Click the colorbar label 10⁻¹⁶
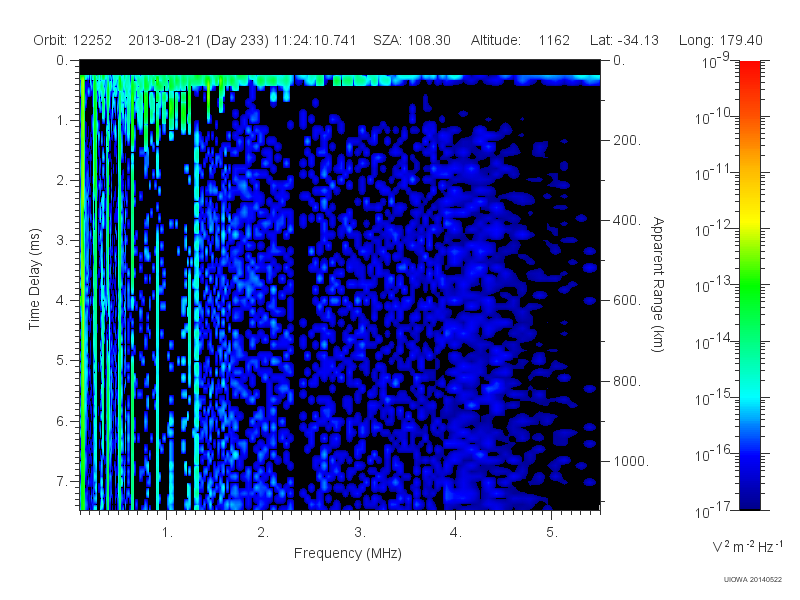 (714, 454)
